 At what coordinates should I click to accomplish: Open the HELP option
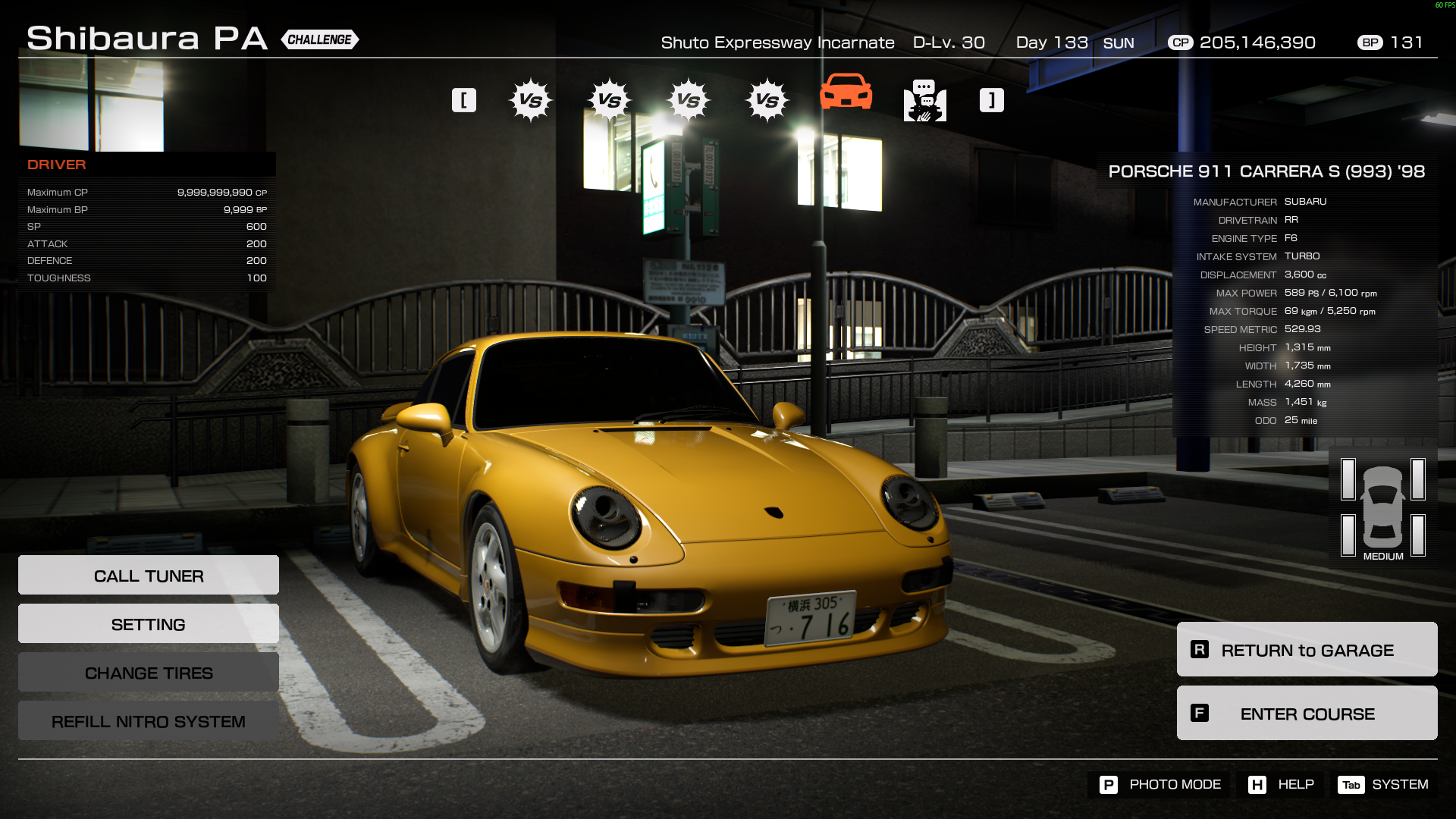click(x=1282, y=784)
